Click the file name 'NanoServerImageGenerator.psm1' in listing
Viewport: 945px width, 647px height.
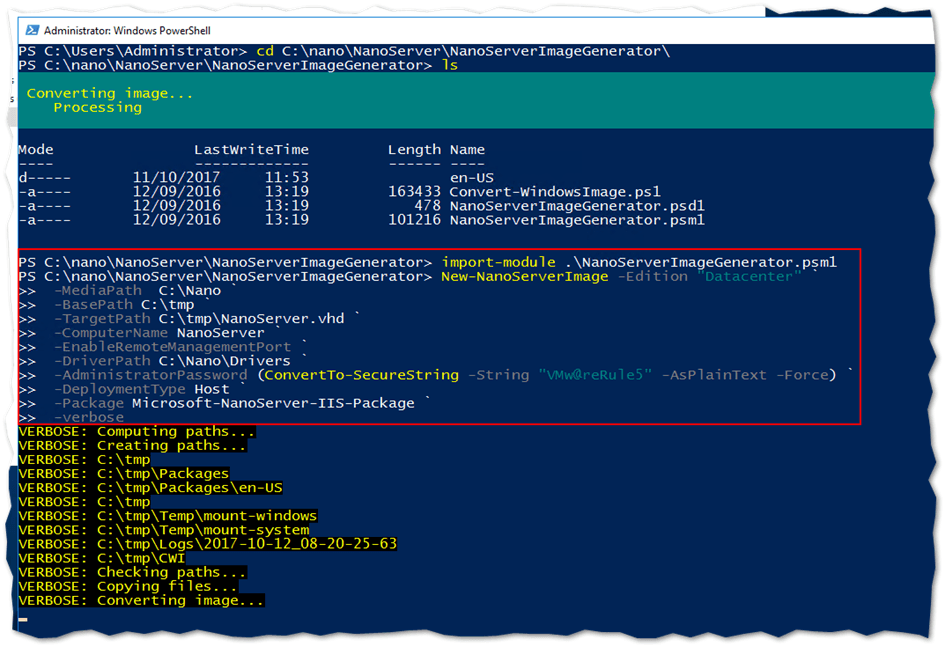[577, 220]
